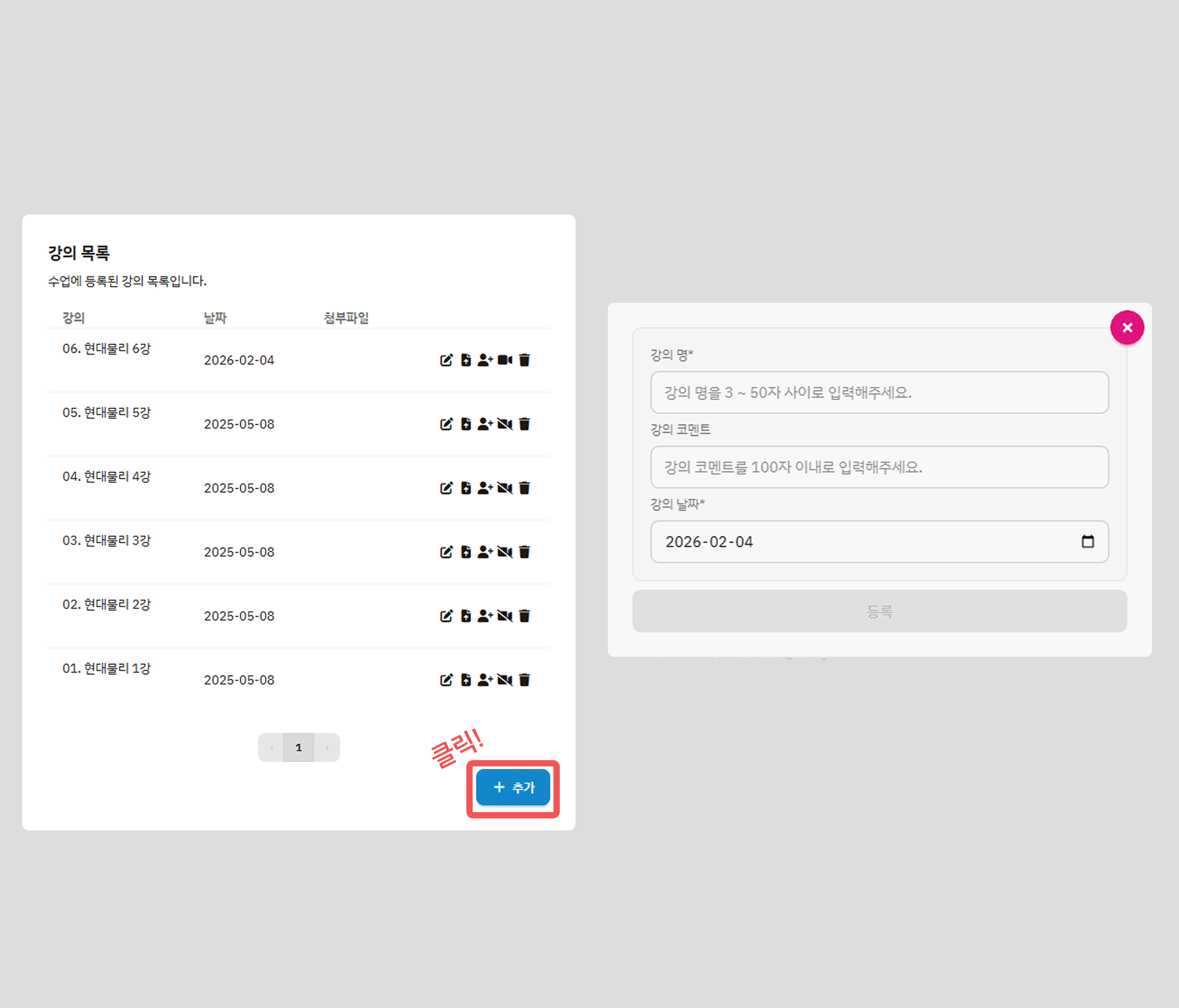Toggle crossed-out video icon for lecture 03

pyautogui.click(x=505, y=552)
